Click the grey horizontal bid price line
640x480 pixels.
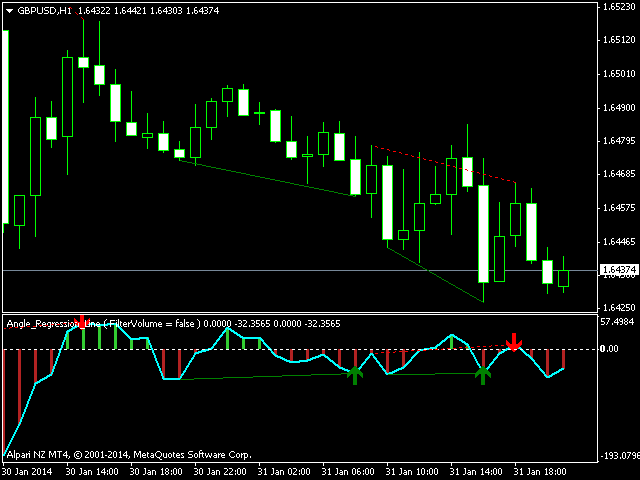pos(300,270)
